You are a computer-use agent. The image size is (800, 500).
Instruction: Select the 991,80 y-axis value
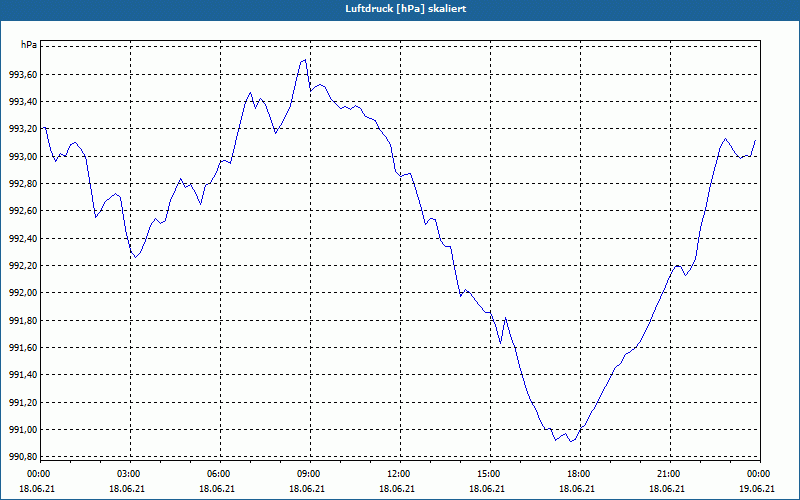click(x=22, y=320)
